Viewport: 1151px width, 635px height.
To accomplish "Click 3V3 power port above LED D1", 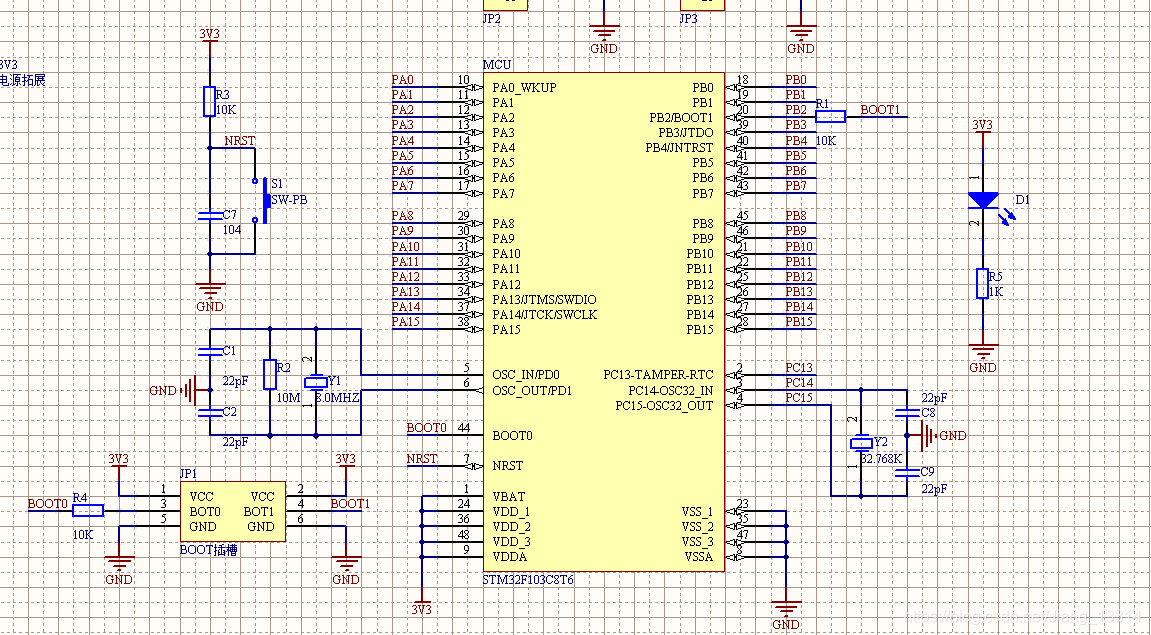I will click(x=982, y=126).
